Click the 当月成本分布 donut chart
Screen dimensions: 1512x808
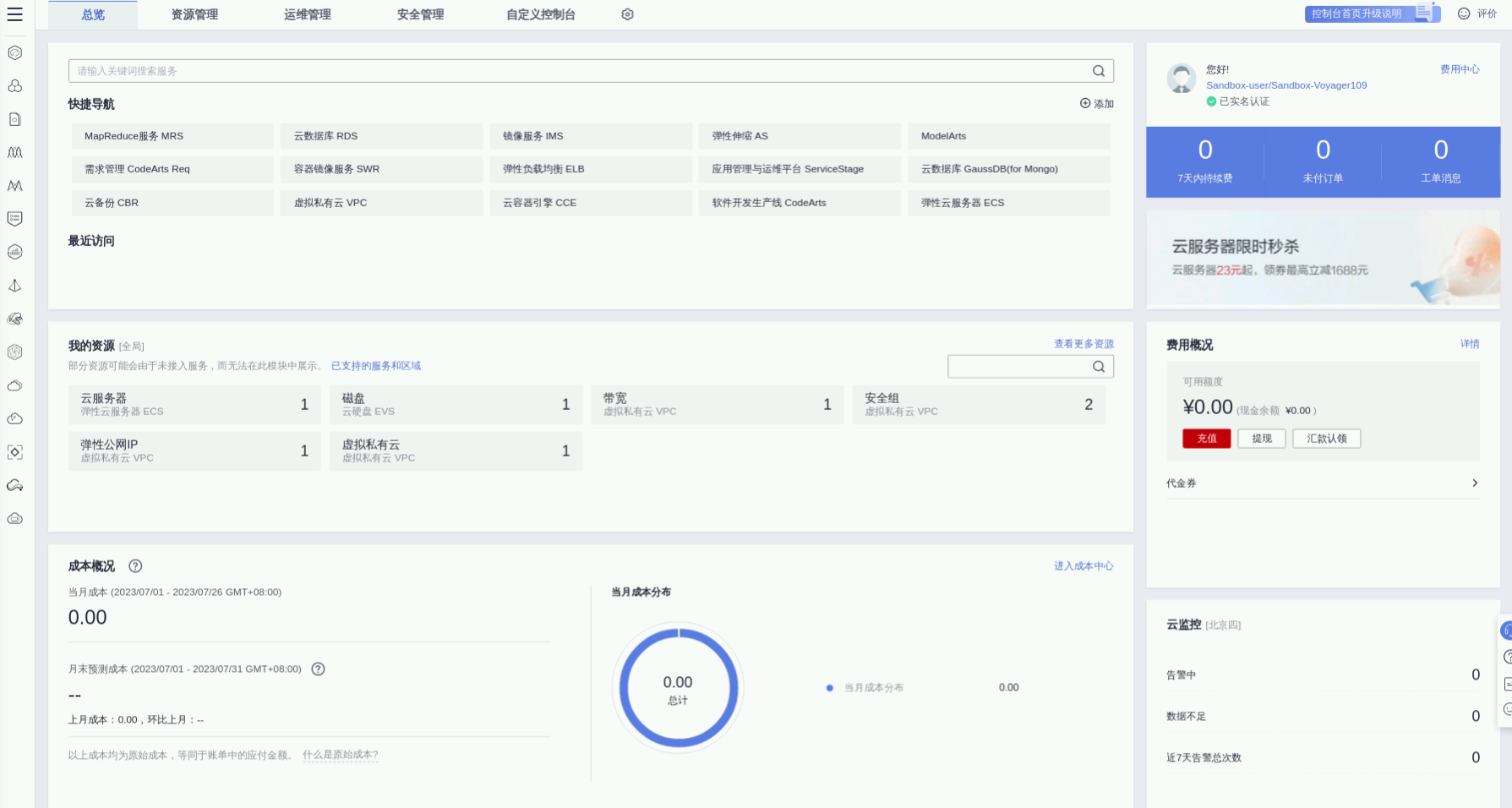678,688
